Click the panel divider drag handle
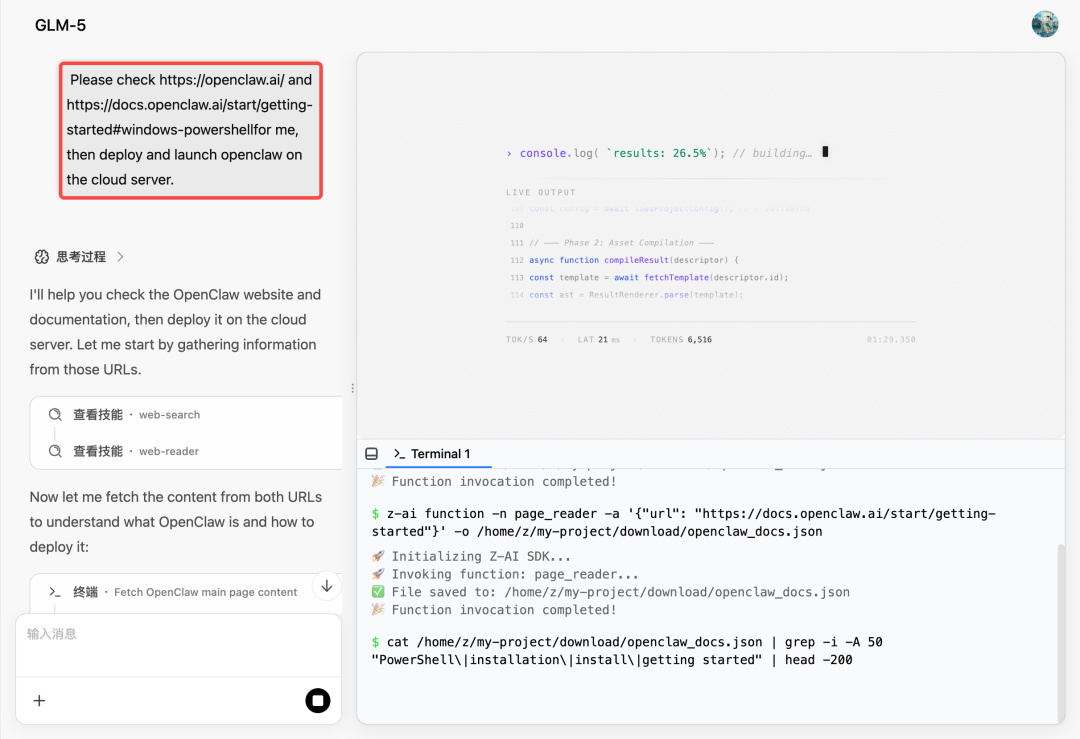 (x=351, y=388)
